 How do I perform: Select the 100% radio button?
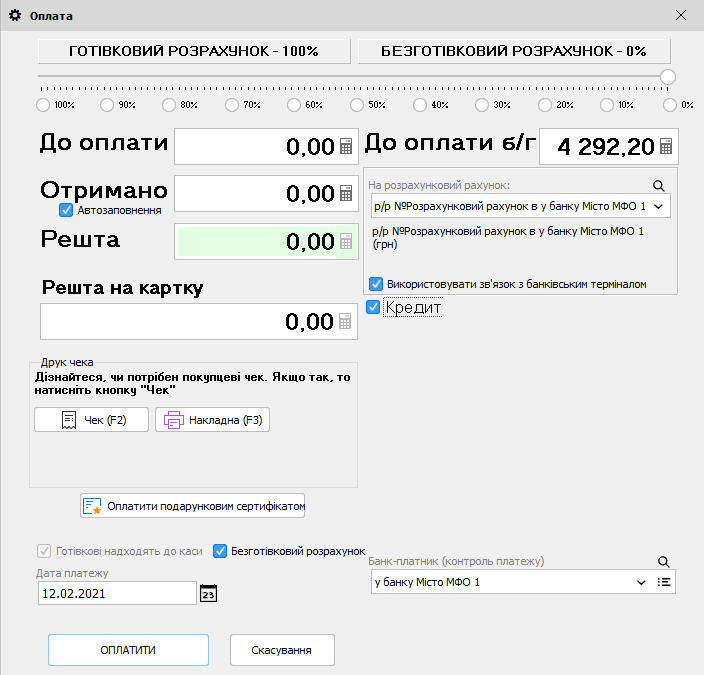[x=43, y=105]
